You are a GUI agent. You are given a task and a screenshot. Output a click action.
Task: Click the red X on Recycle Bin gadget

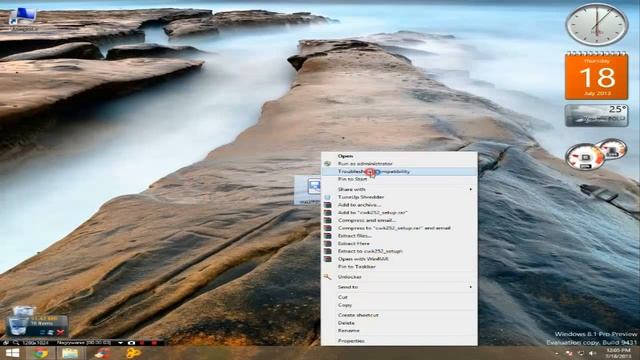[60, 332]
